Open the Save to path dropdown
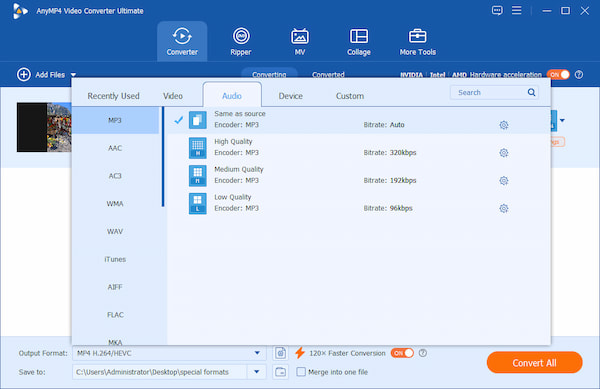600x389 pixels. click(x=257, y=372)
